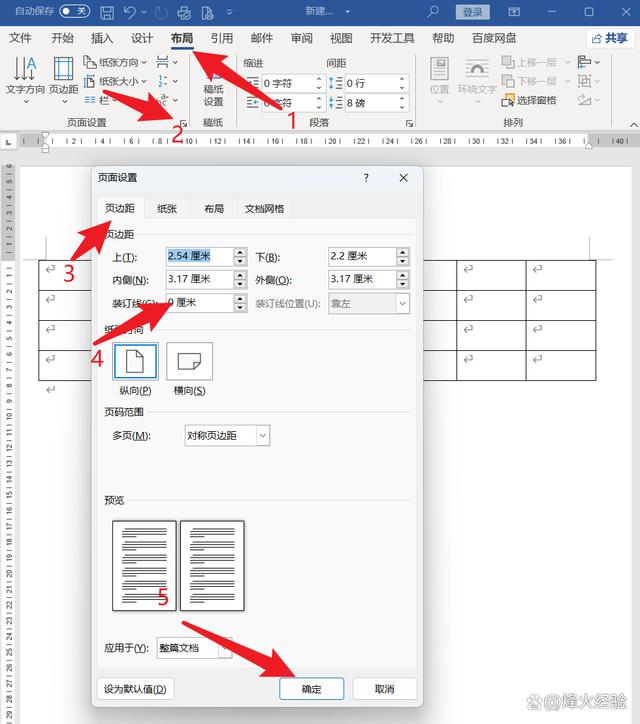Open the 段落 dialog launcher
The height and width of the screenshot is (724, 640).
(x=409, y=123)
